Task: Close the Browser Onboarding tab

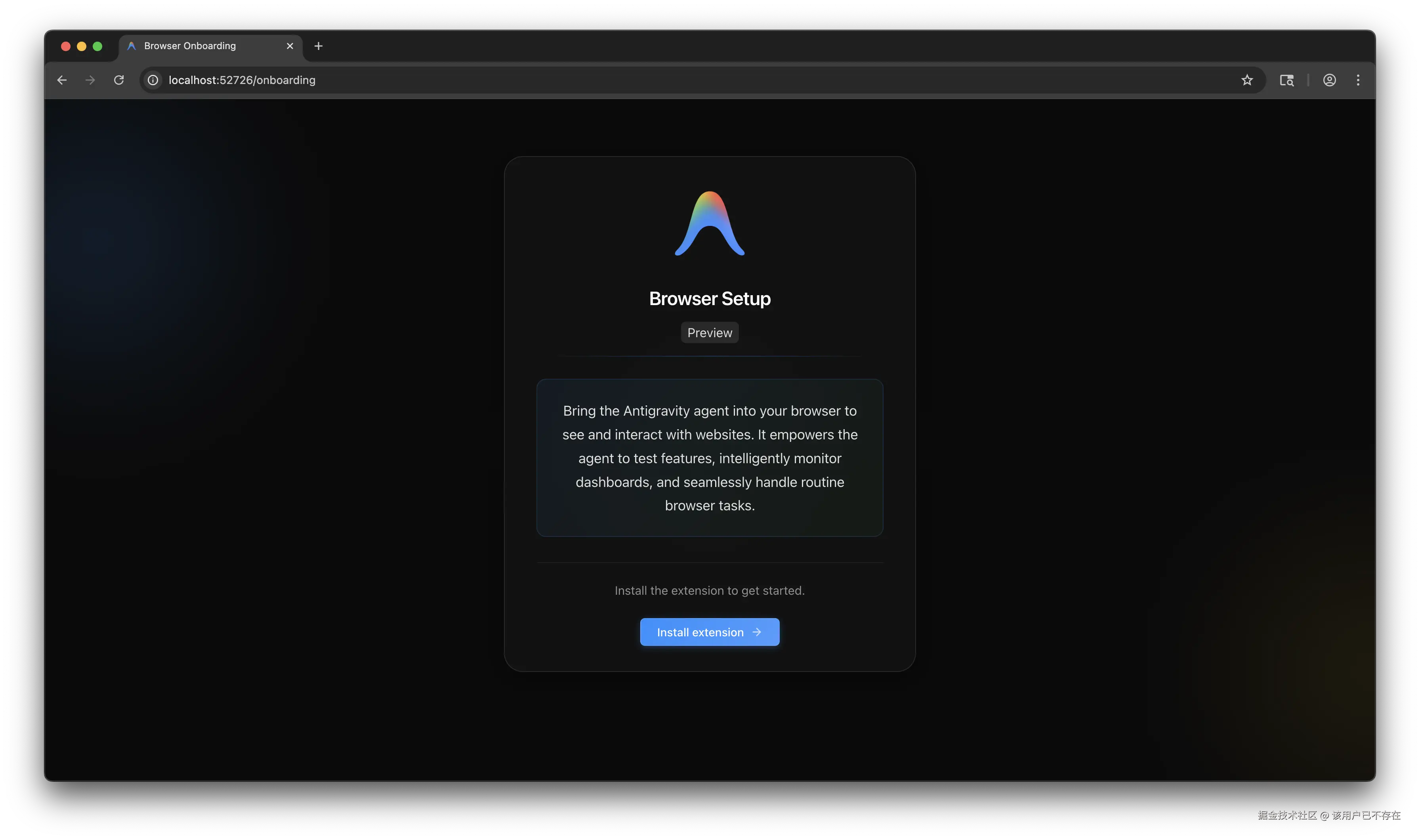Action: [290, 46]
